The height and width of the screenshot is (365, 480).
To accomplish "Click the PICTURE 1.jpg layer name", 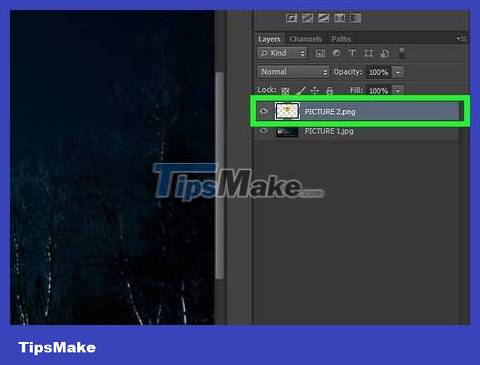I will 329,131.
